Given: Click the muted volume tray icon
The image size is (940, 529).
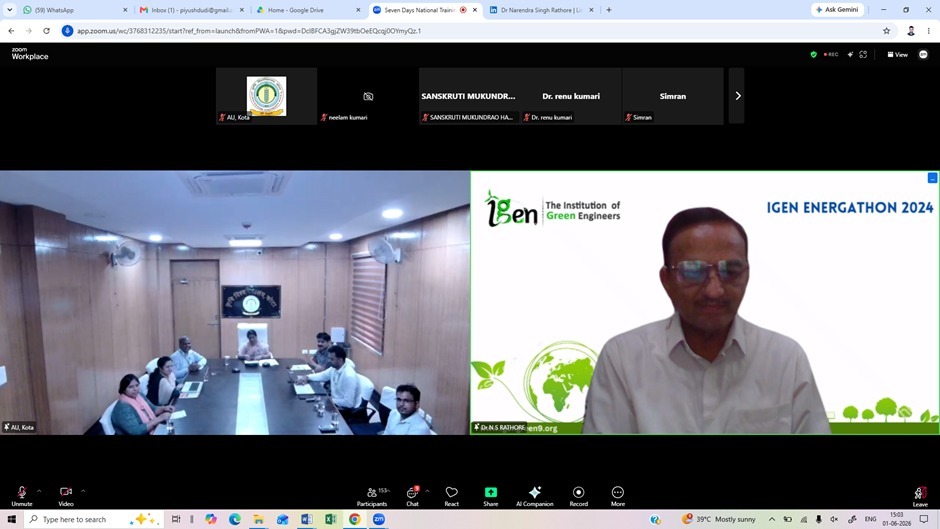Looking at the screenshot, I should click(x=834, y=519).
